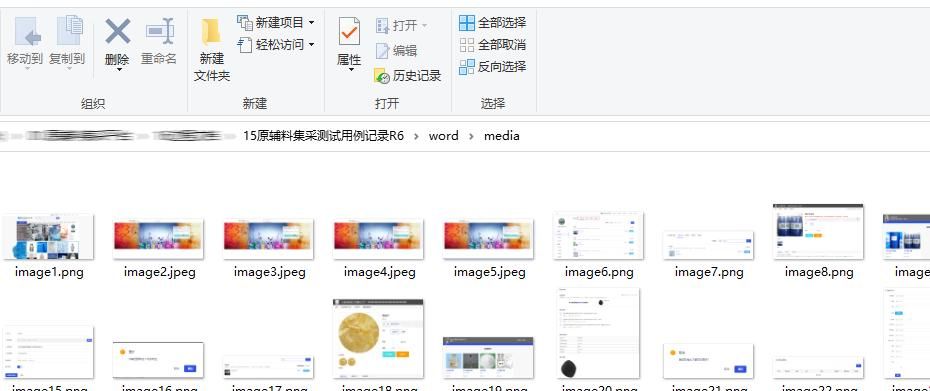Viewport: 930px width, 391px height.
Task: Go to the word folder breadcrumb
Action: [x=444, y=136]
